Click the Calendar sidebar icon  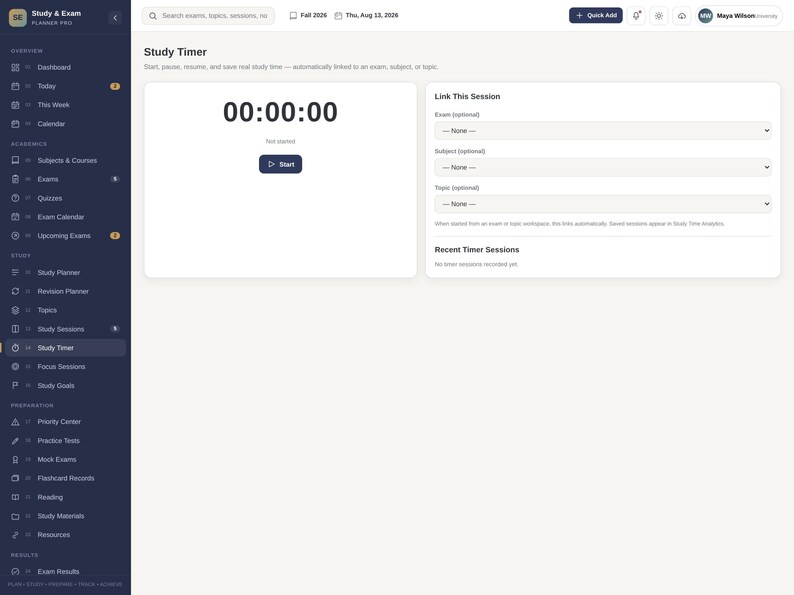pyautogui.click(x=15, y=124)
